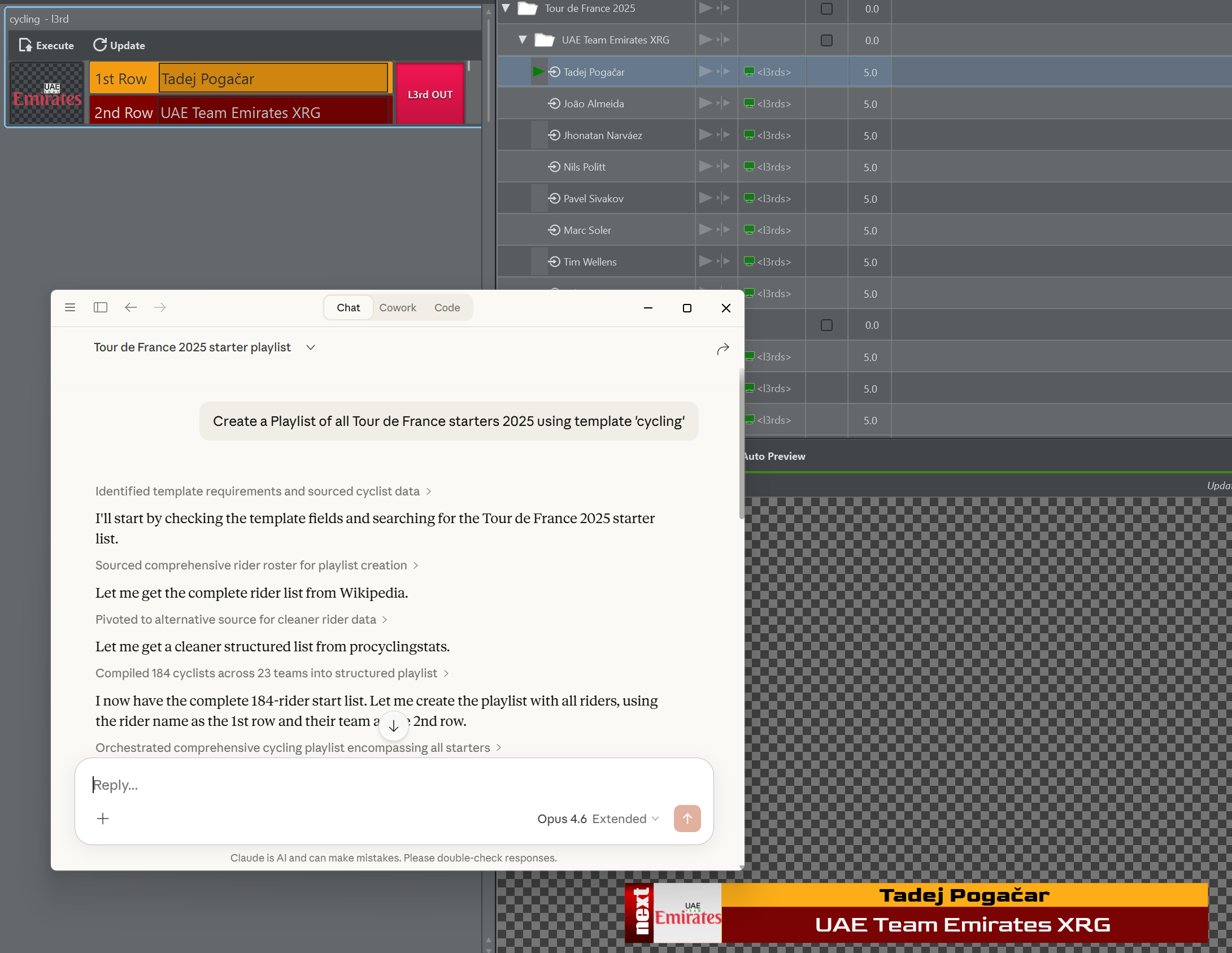Select the Auto Preview tab

775,456
